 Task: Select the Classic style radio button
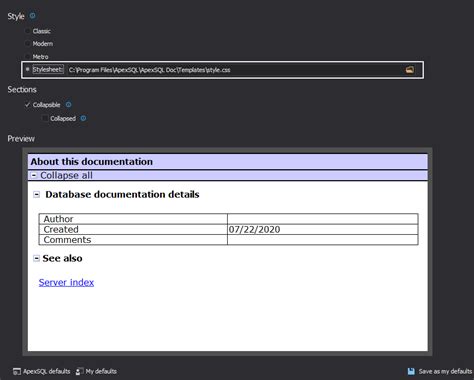28,31
